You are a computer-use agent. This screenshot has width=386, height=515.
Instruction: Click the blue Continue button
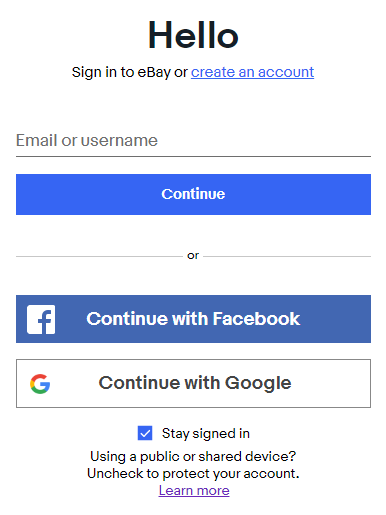click(193, 194)
